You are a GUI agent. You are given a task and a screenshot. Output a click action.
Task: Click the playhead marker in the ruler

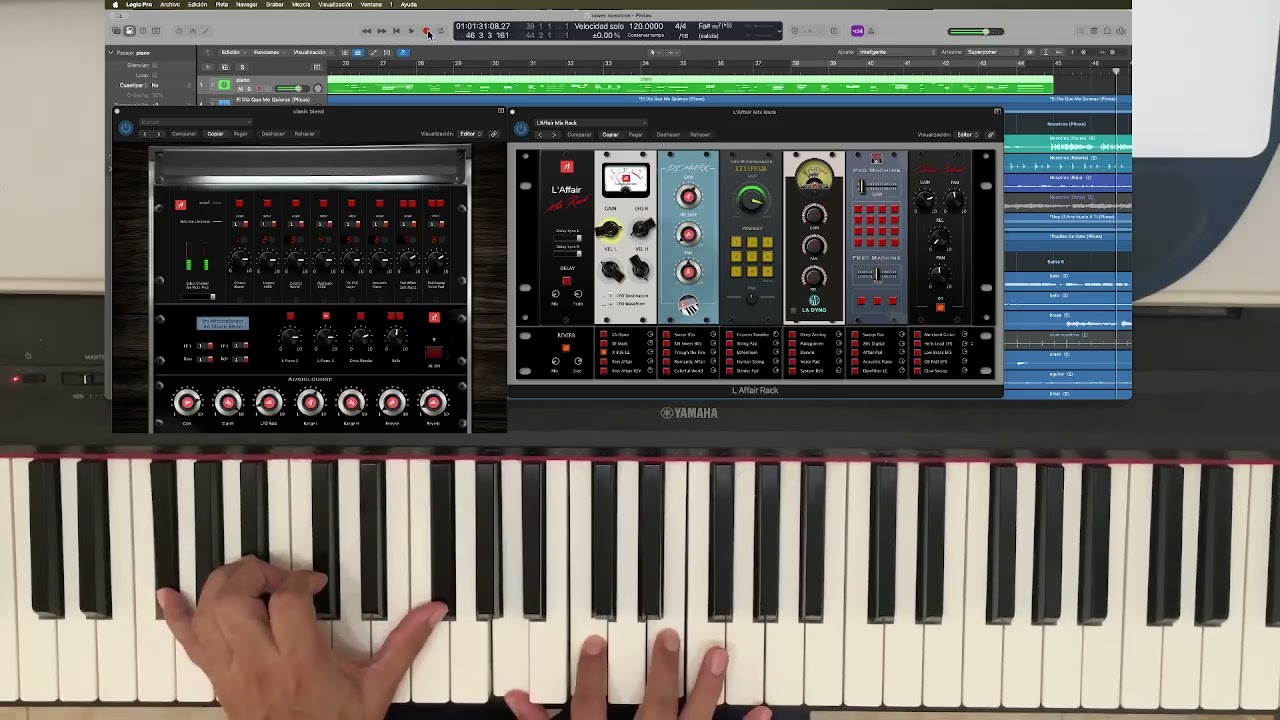[x=1116, y=71]
